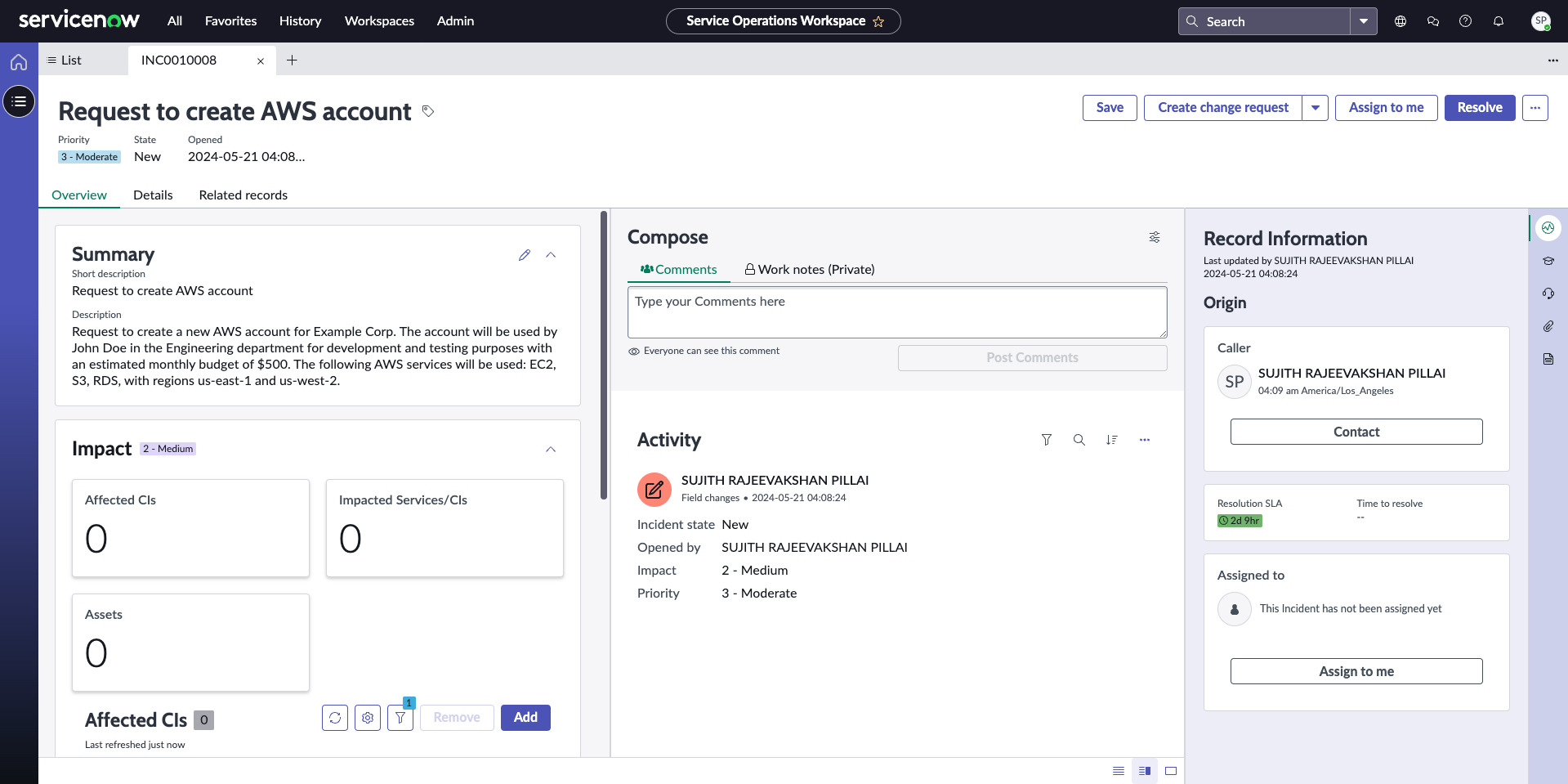This screenshot has height=784, width=1568.
Task: Open the attachments paperclip icon
Action: [1548, 326]
